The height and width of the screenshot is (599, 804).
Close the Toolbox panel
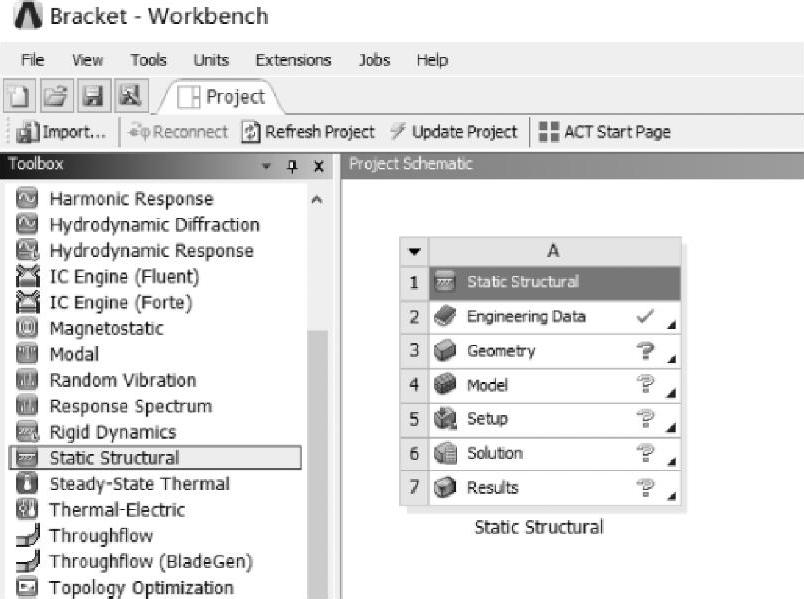(319, 166)
